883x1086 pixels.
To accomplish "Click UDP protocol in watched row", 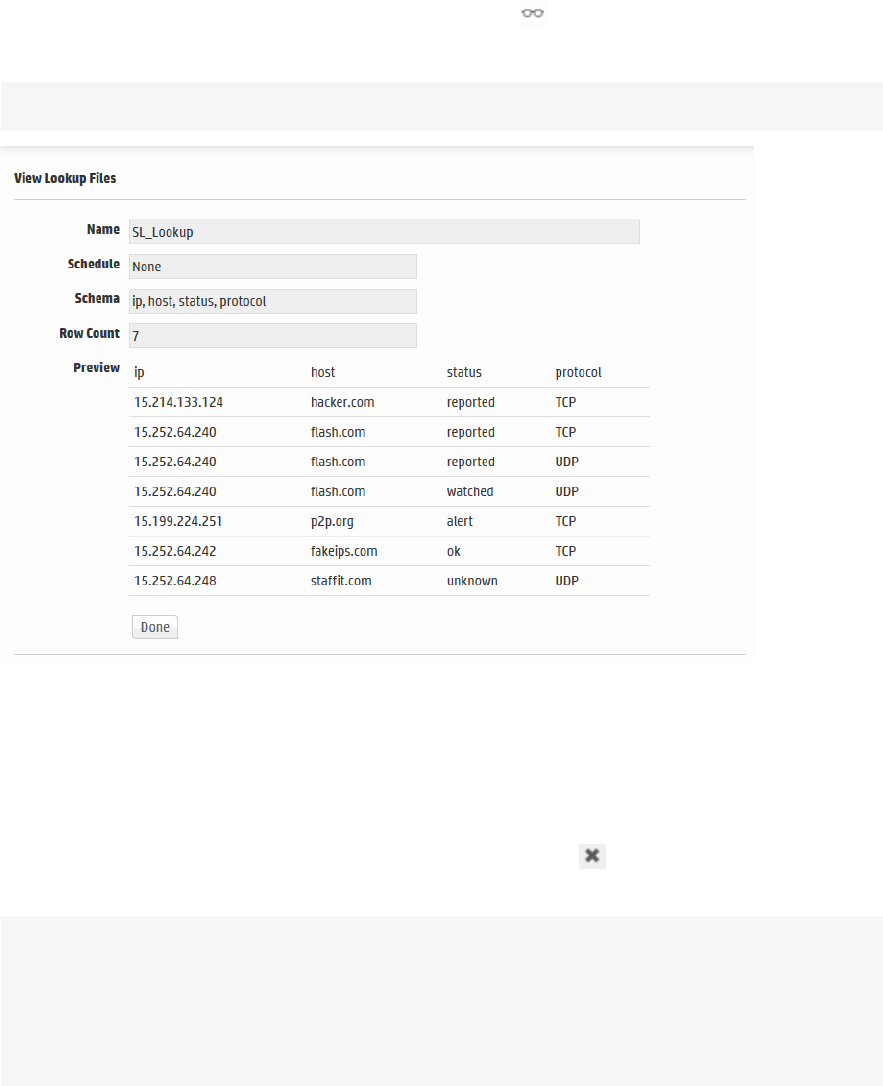I will click(567, 492).
